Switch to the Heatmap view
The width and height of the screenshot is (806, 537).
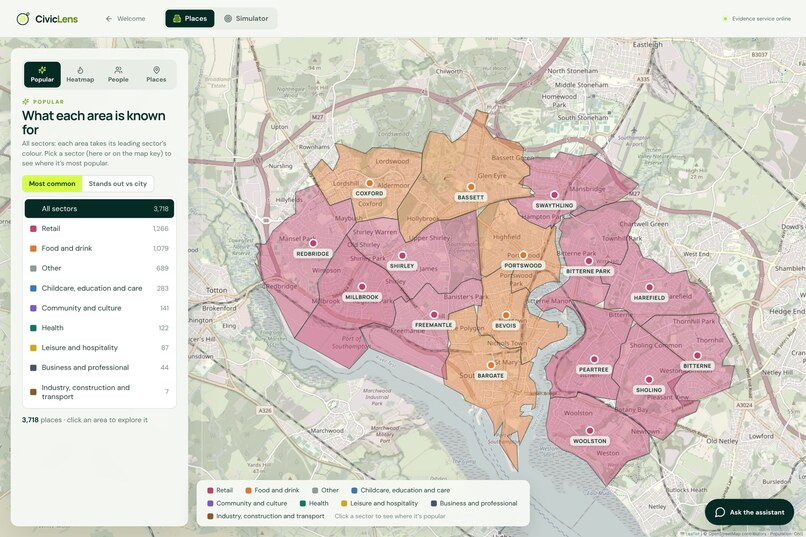tap(80, 75)
